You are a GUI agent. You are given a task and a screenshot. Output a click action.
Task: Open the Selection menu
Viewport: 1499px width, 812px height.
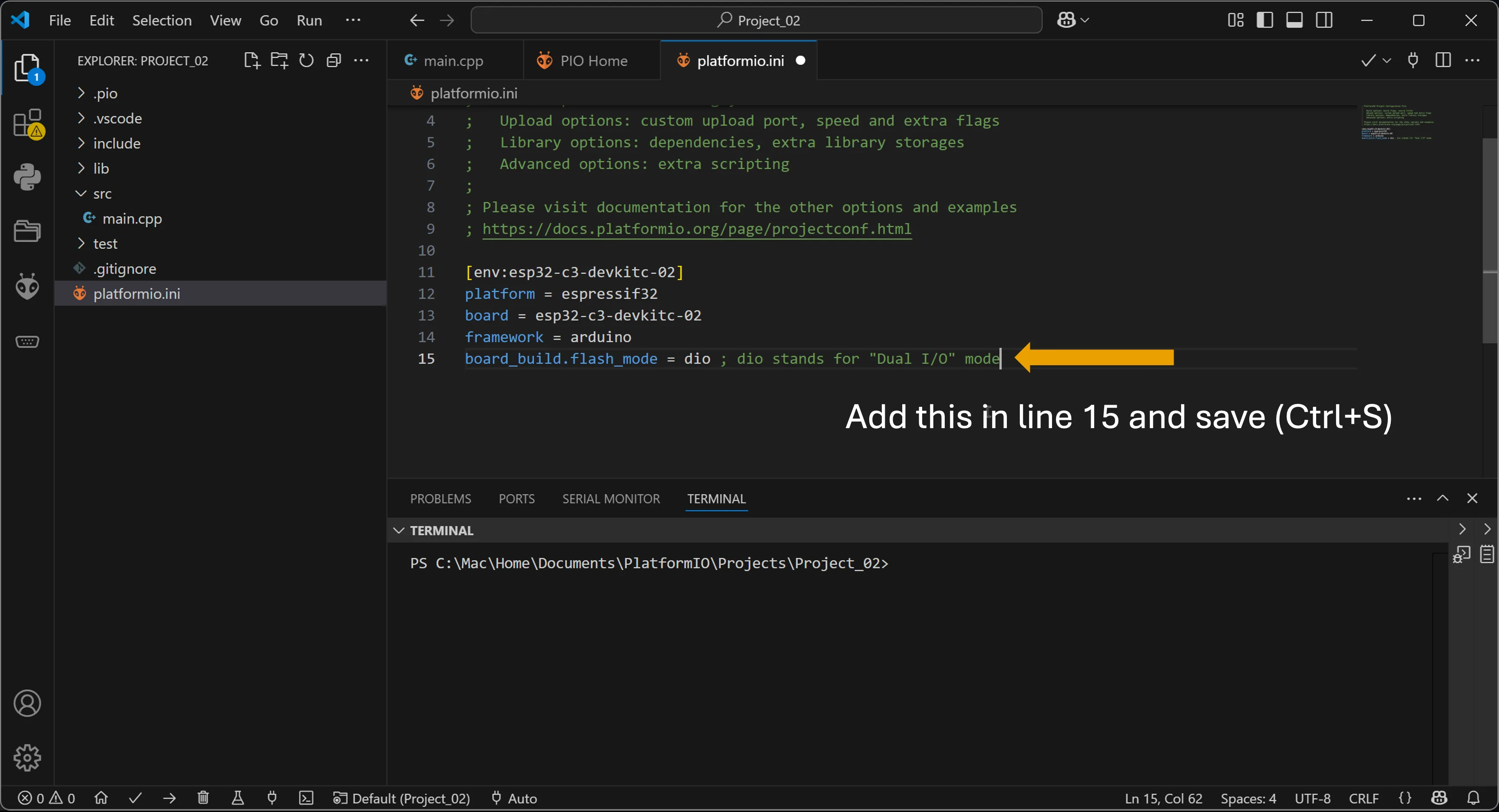click(x=162, y=20)
